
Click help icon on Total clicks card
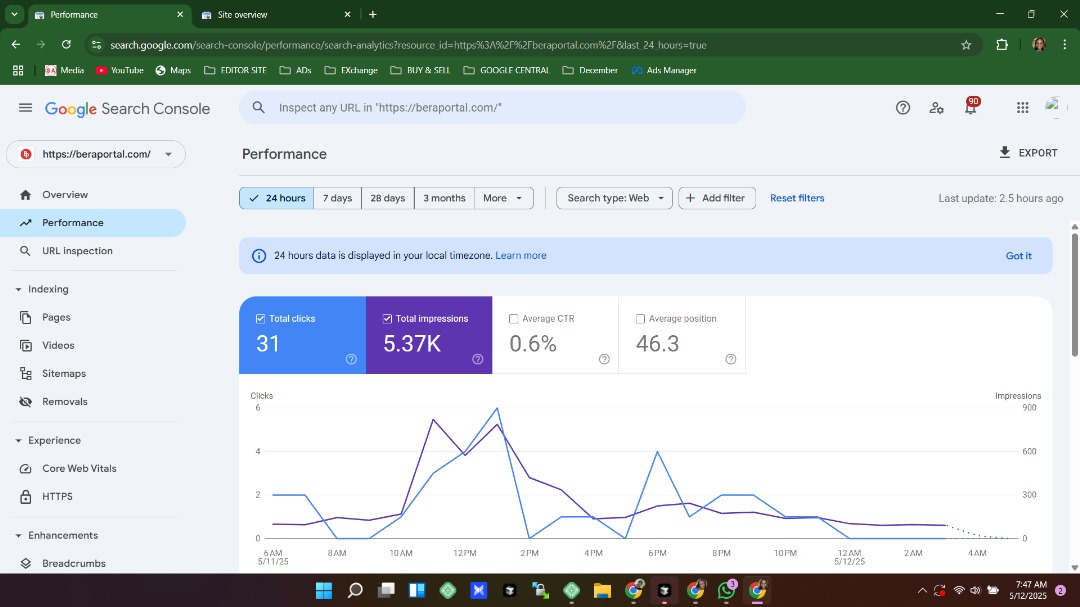tap(351, 359)
